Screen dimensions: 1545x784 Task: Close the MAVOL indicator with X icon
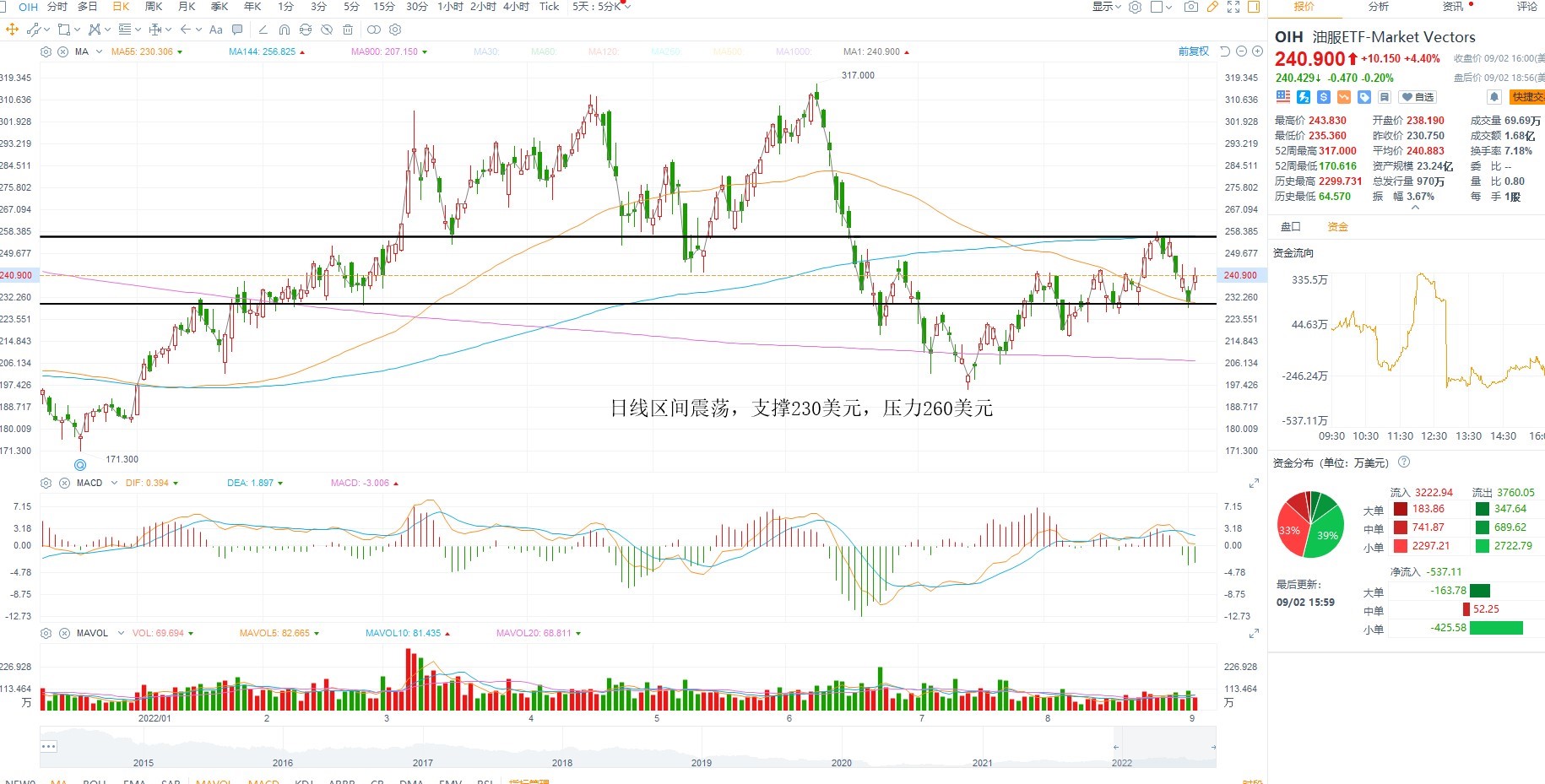click(x=64, y=633)
